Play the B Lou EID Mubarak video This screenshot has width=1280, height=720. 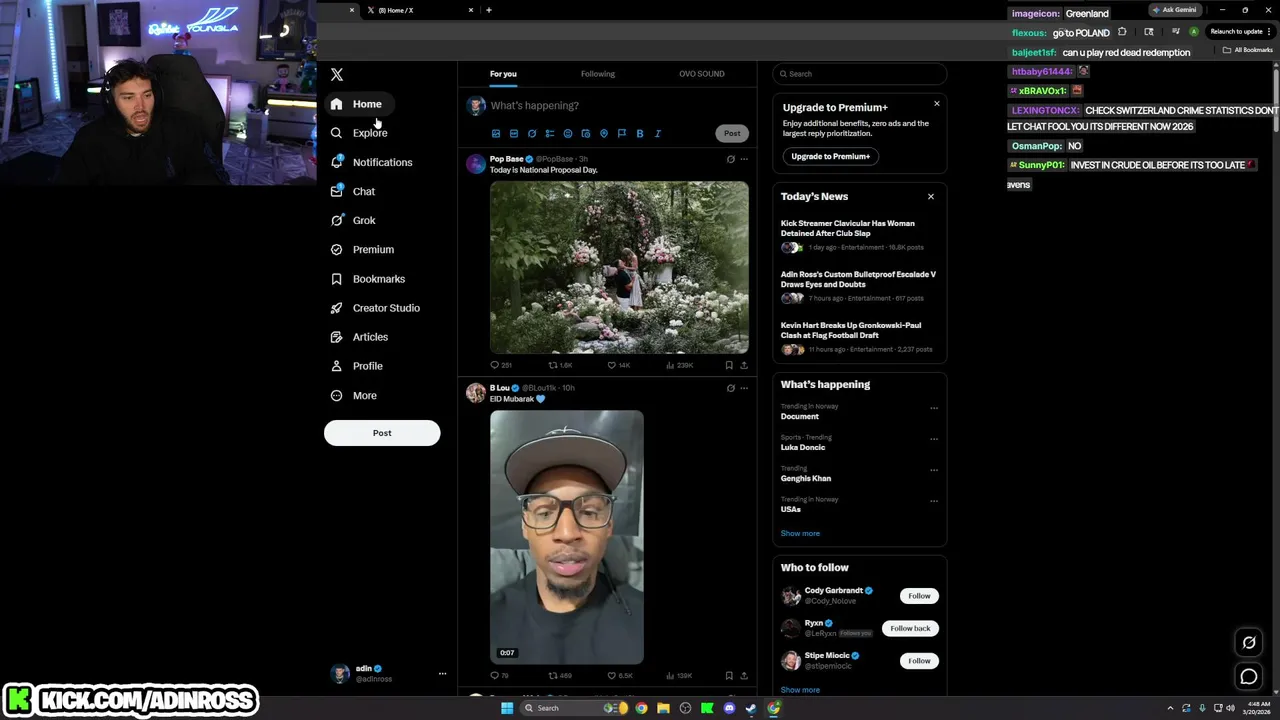point(567,537)
